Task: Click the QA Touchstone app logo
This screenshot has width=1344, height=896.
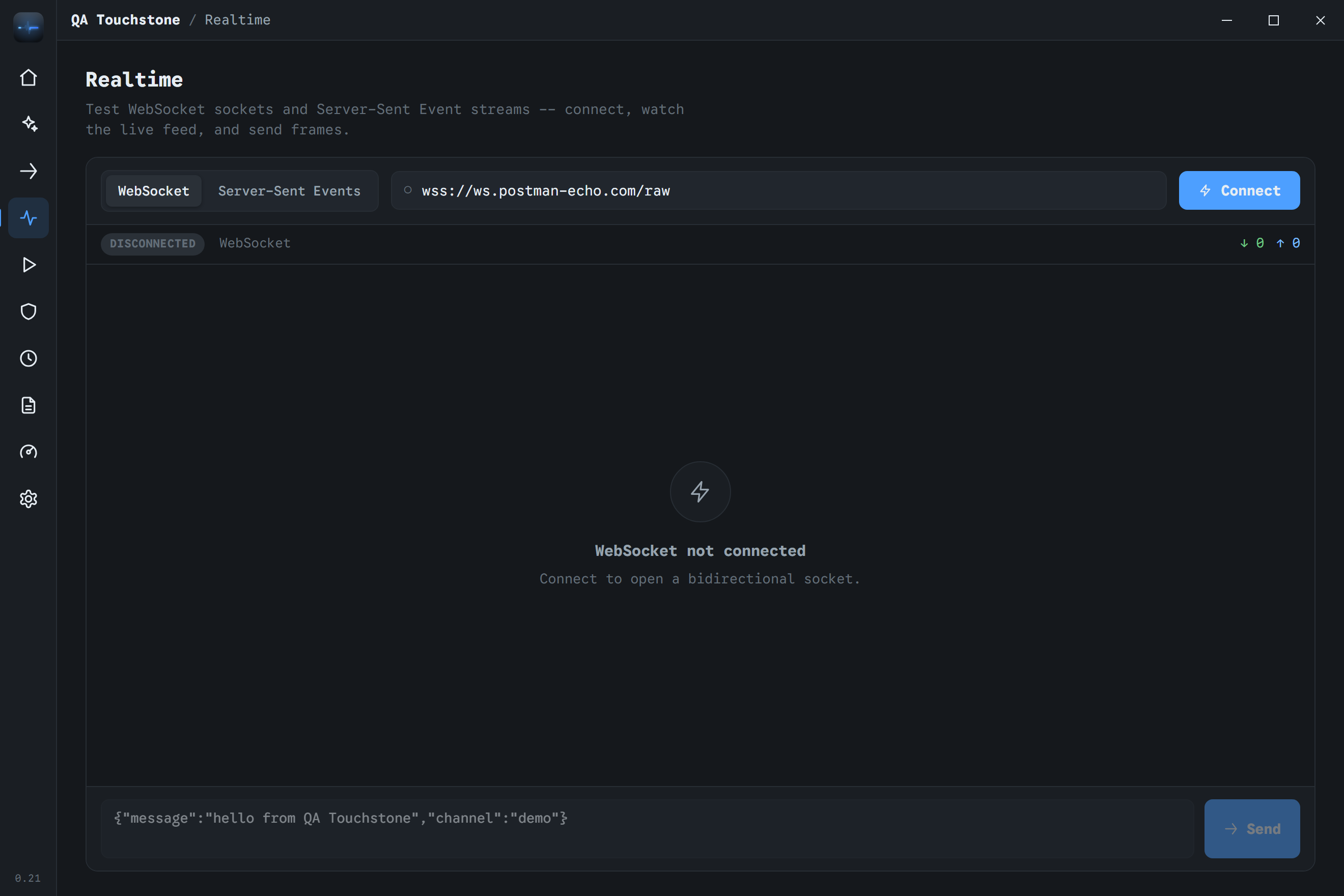Action: [x=28, y=27]
